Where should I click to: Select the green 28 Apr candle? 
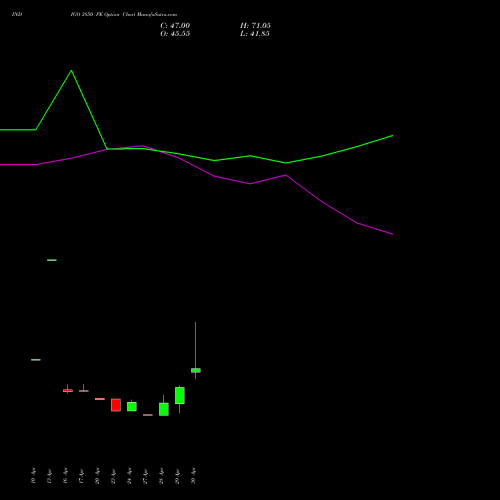click(164, 409)
